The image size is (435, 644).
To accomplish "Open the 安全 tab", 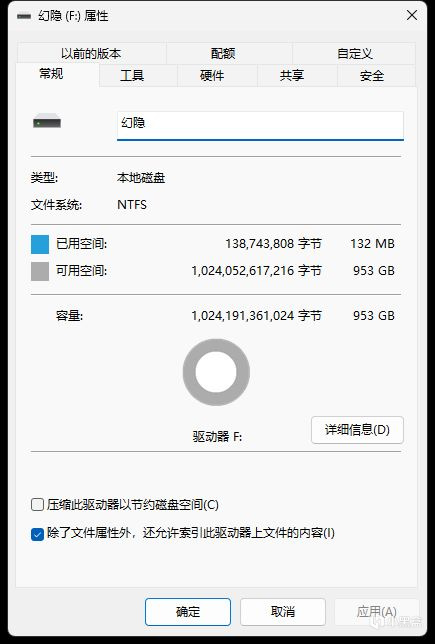I will click(x=372, y=76).
